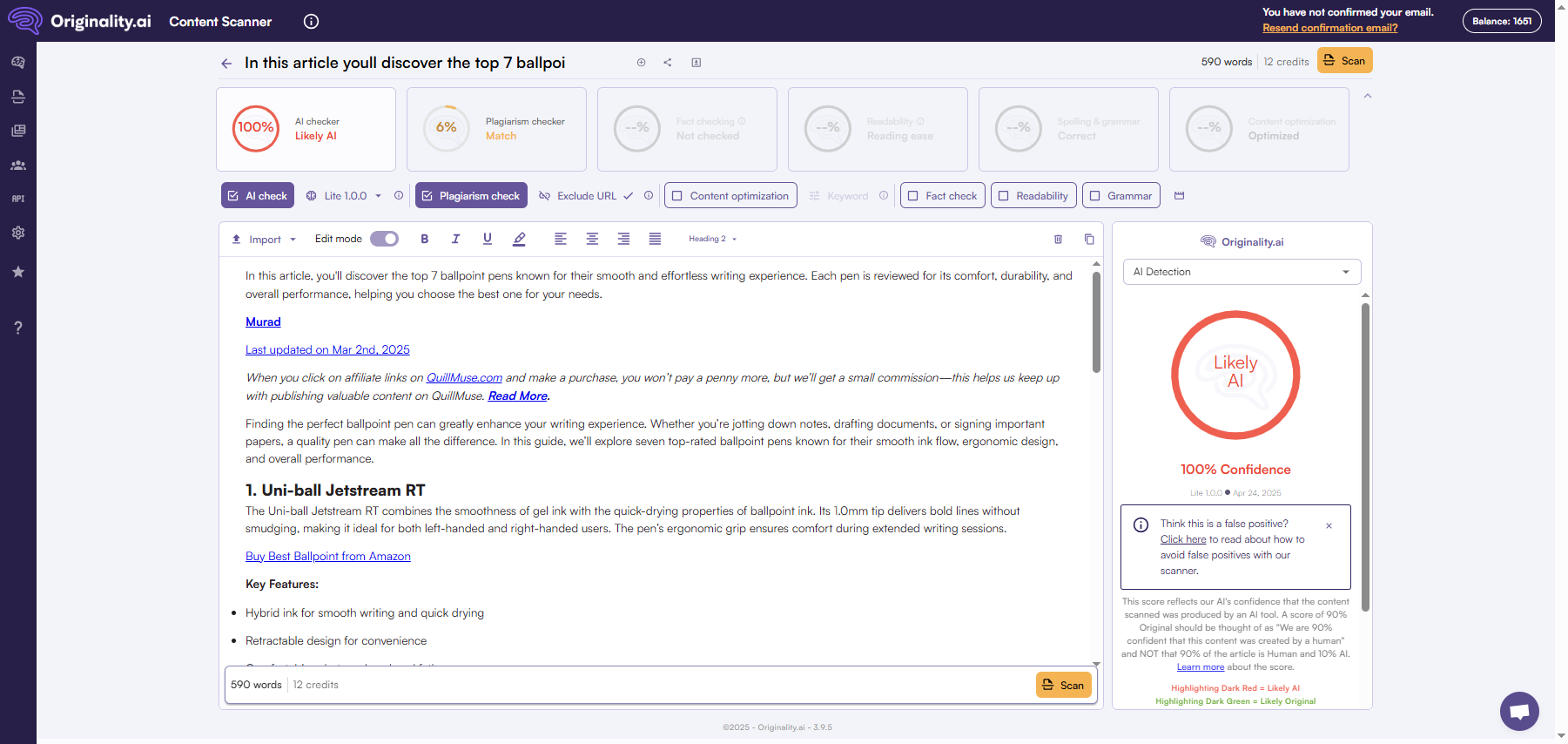
Task: Collapse the results cards with chevron
Action: (1368, 96)
